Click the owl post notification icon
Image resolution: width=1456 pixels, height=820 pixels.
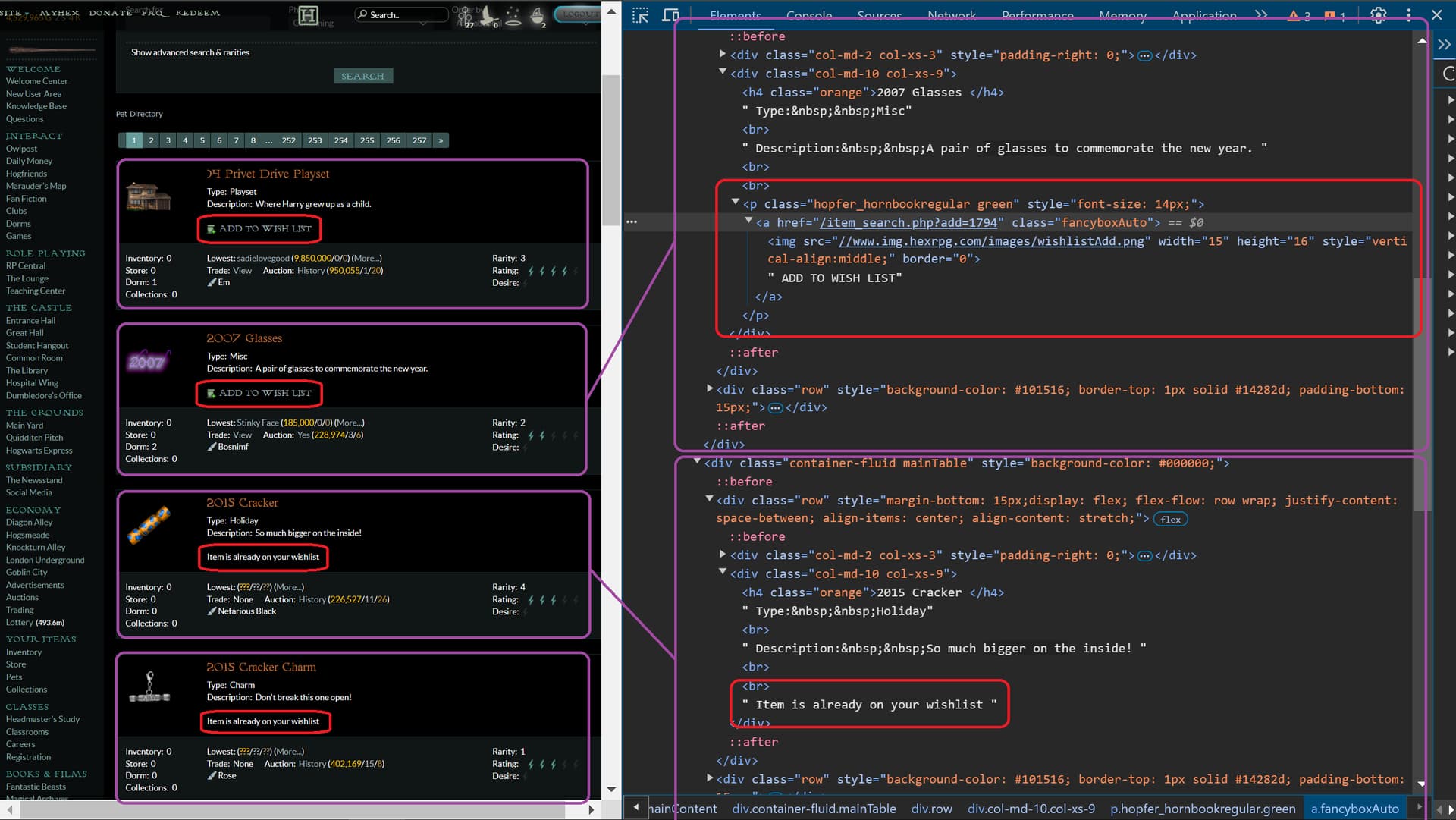pos(490,16)
